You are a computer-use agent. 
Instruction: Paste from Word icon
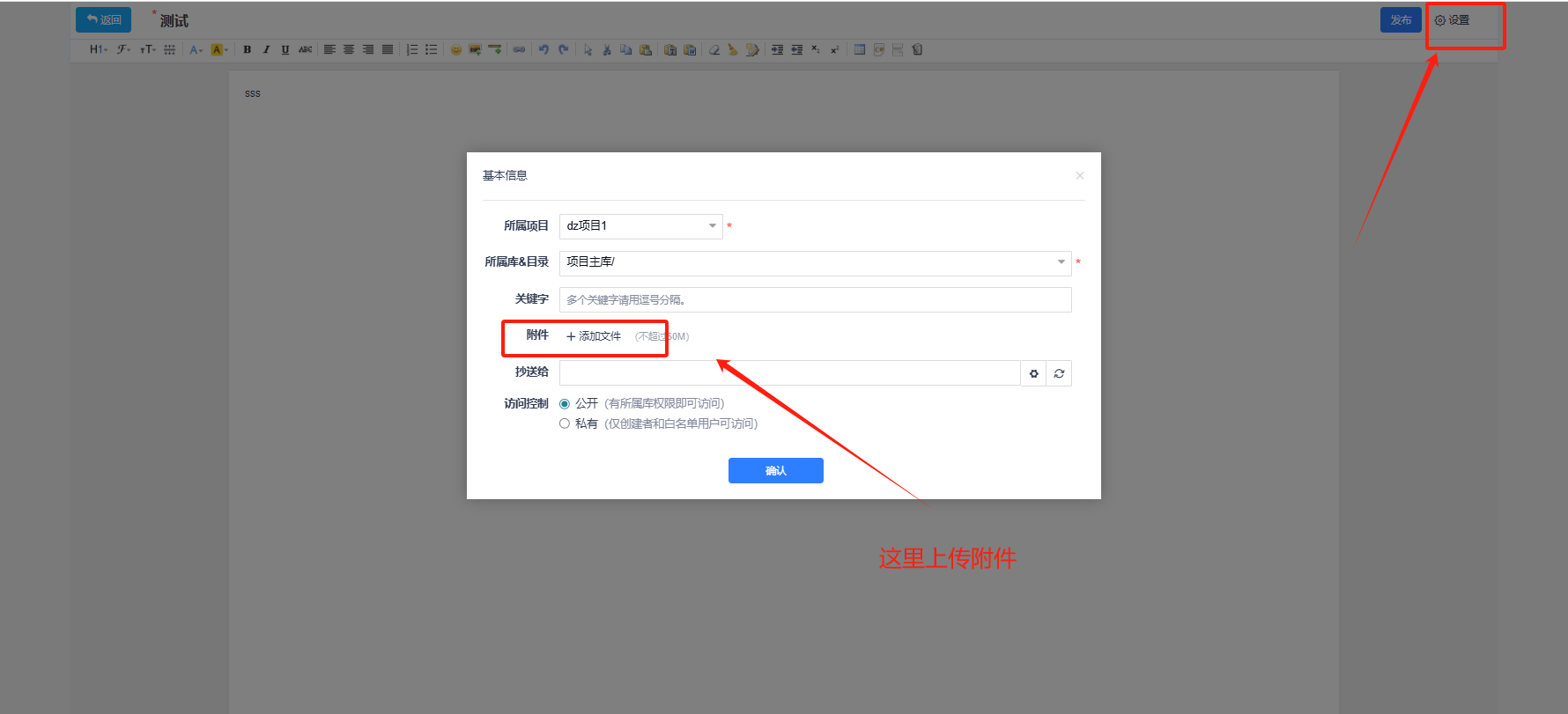[690, 50]
